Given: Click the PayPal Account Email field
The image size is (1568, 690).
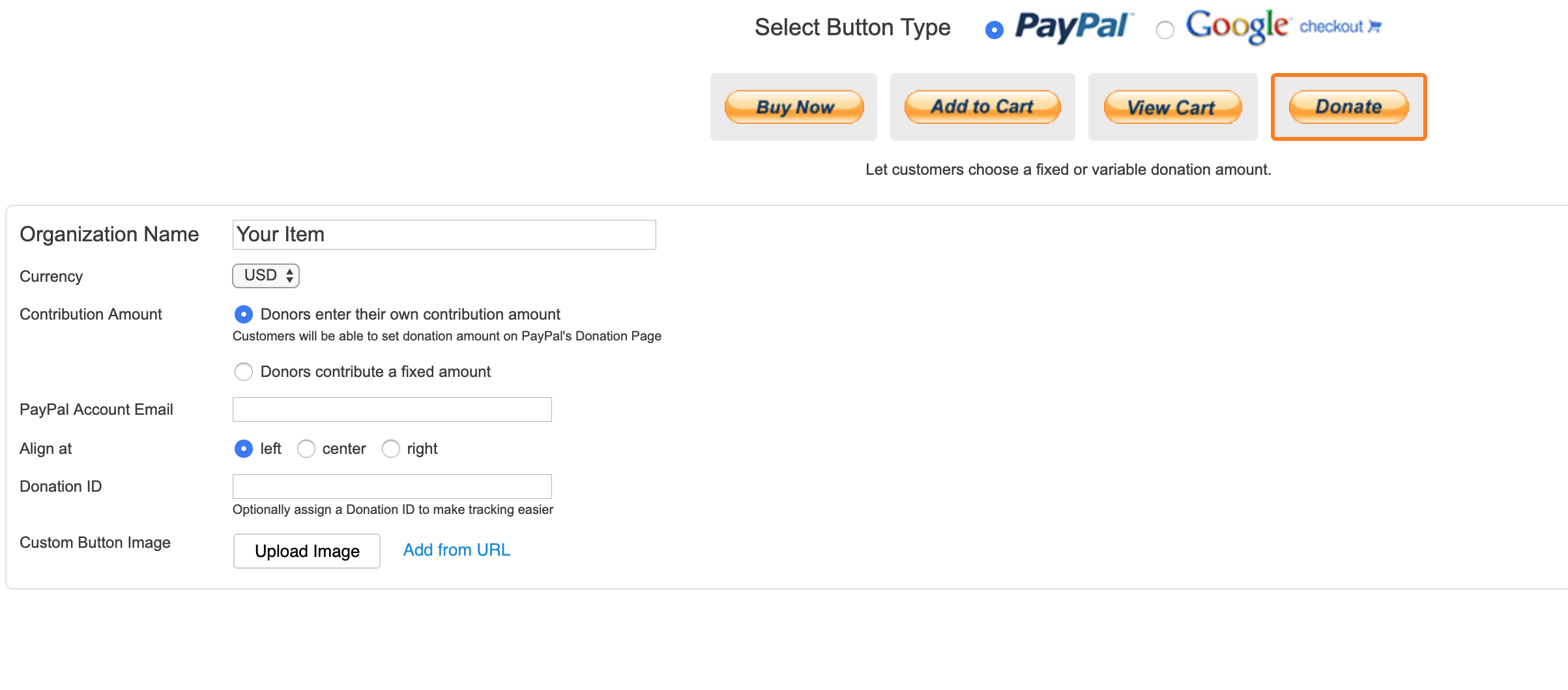Looking at the screenshot, I should click(x=392, y=410).
